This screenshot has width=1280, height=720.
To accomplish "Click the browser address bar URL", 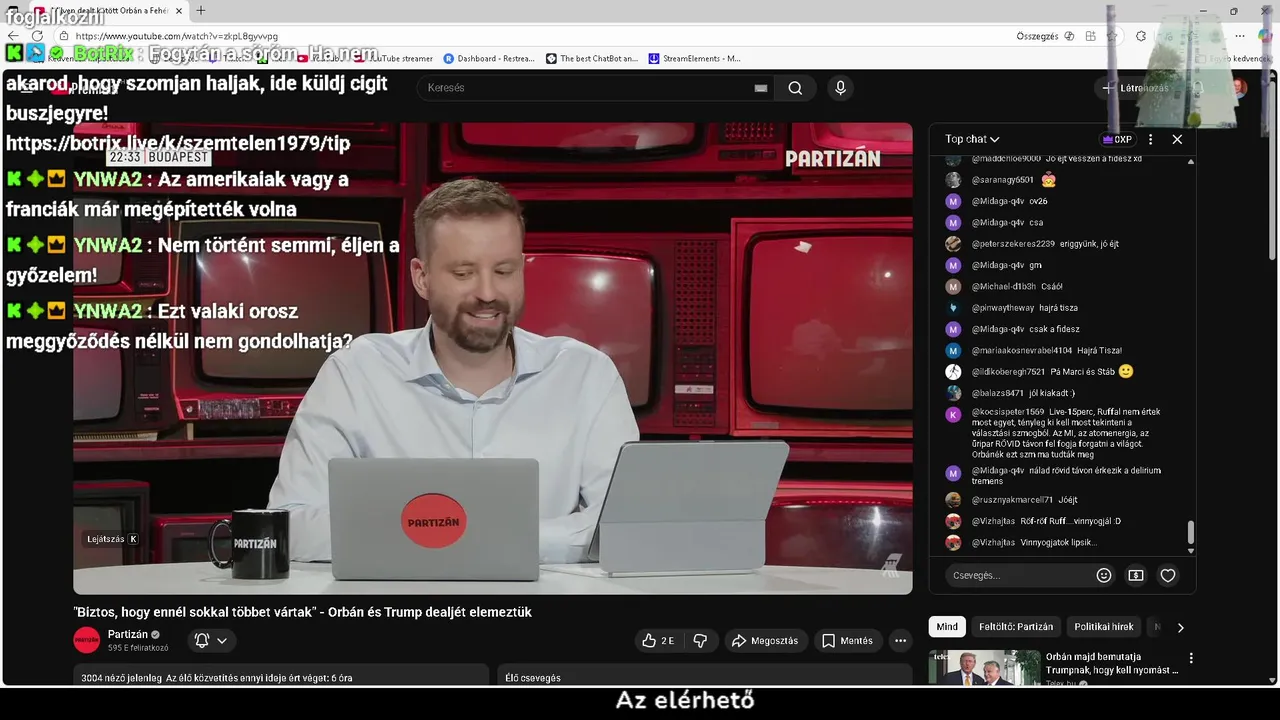I will (x=177, y=36).
